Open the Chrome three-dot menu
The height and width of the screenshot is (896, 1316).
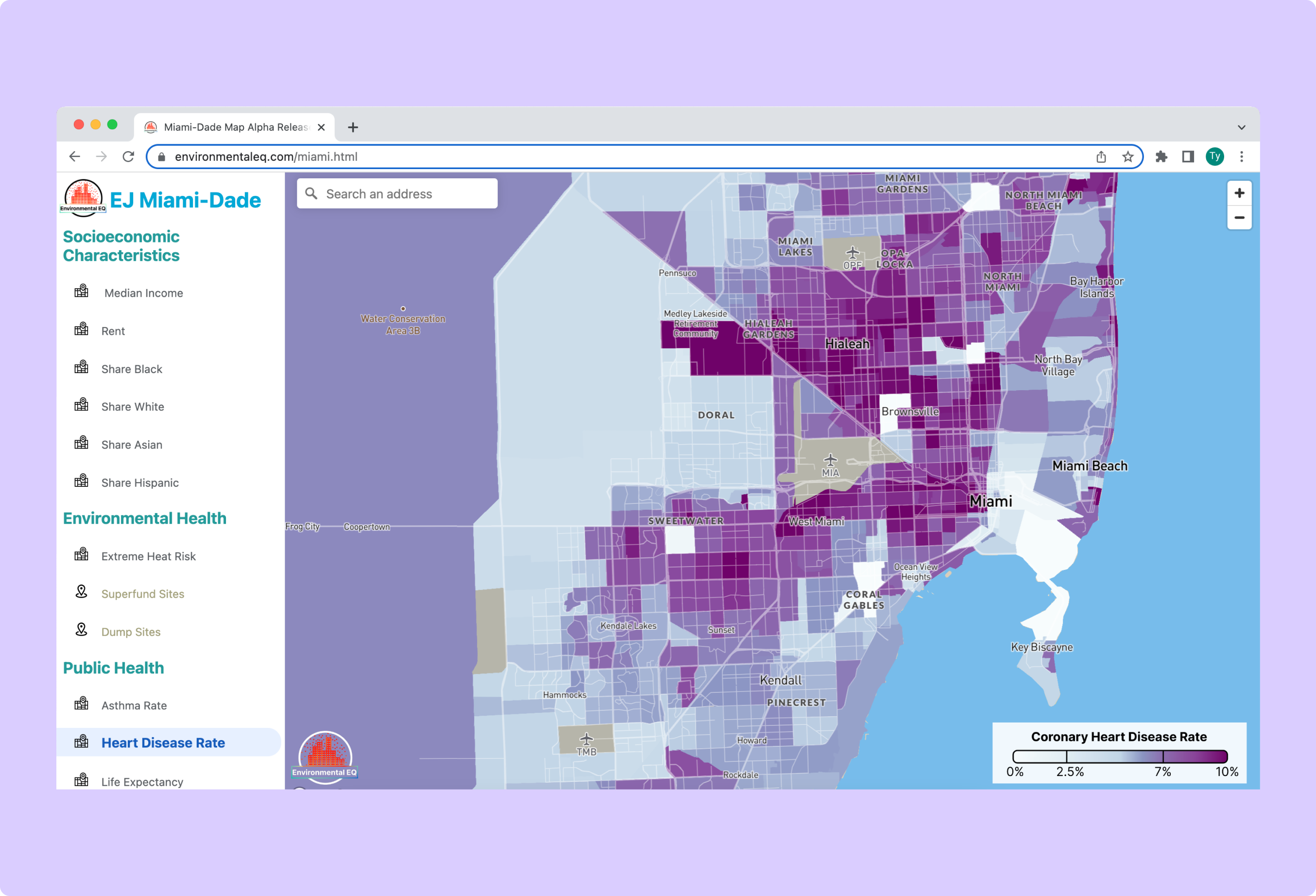tap(1241, 157)
